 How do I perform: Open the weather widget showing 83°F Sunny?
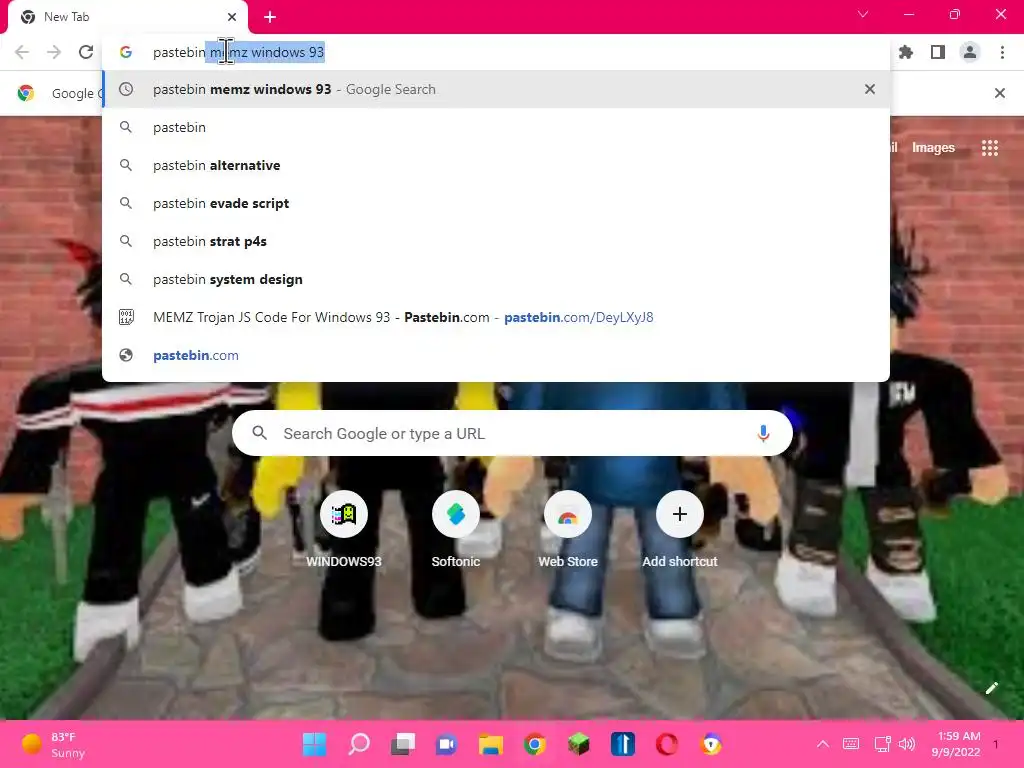(x=54, y=744)
